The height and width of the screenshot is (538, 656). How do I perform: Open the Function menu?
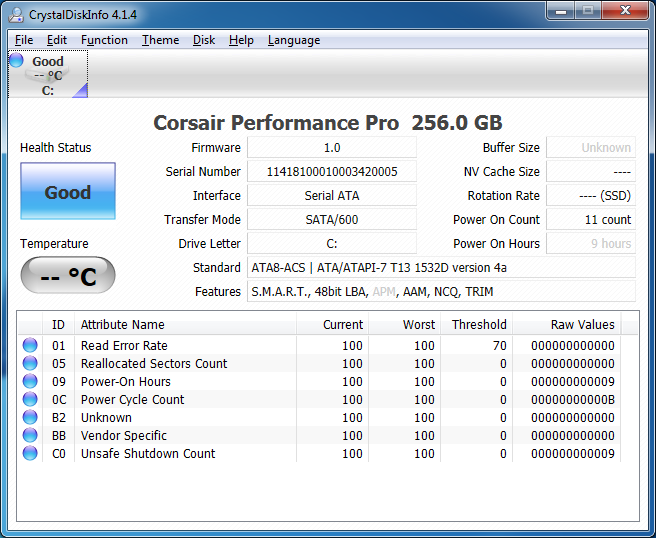coord(104,40)
